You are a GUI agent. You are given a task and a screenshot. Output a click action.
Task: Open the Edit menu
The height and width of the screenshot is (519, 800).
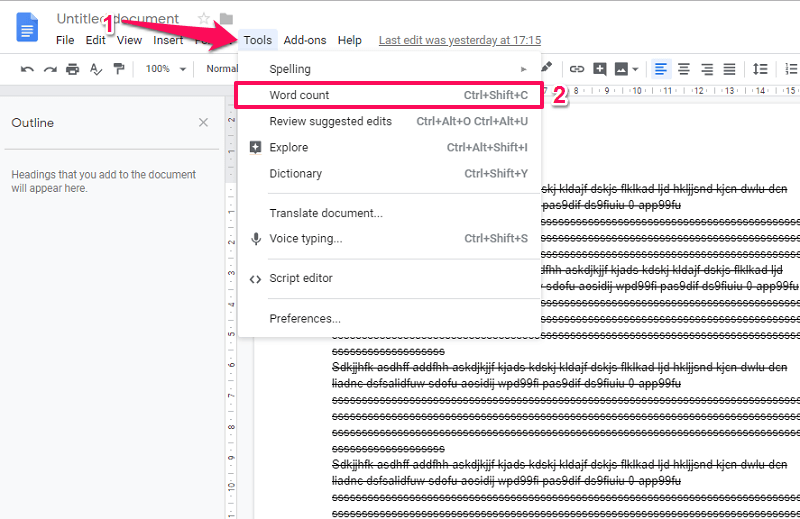coord(95,40)
